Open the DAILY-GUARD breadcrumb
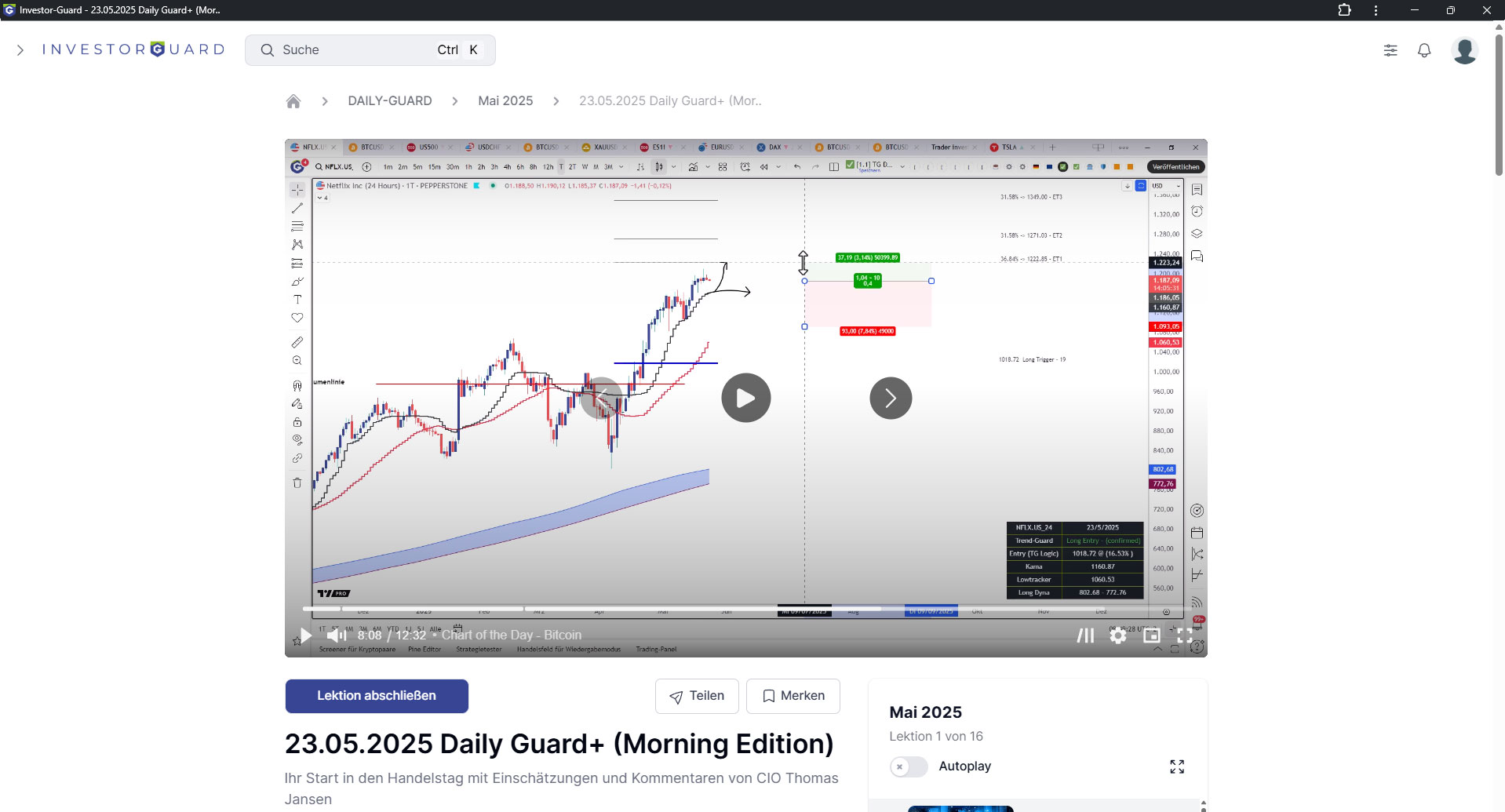 (389, 101)
